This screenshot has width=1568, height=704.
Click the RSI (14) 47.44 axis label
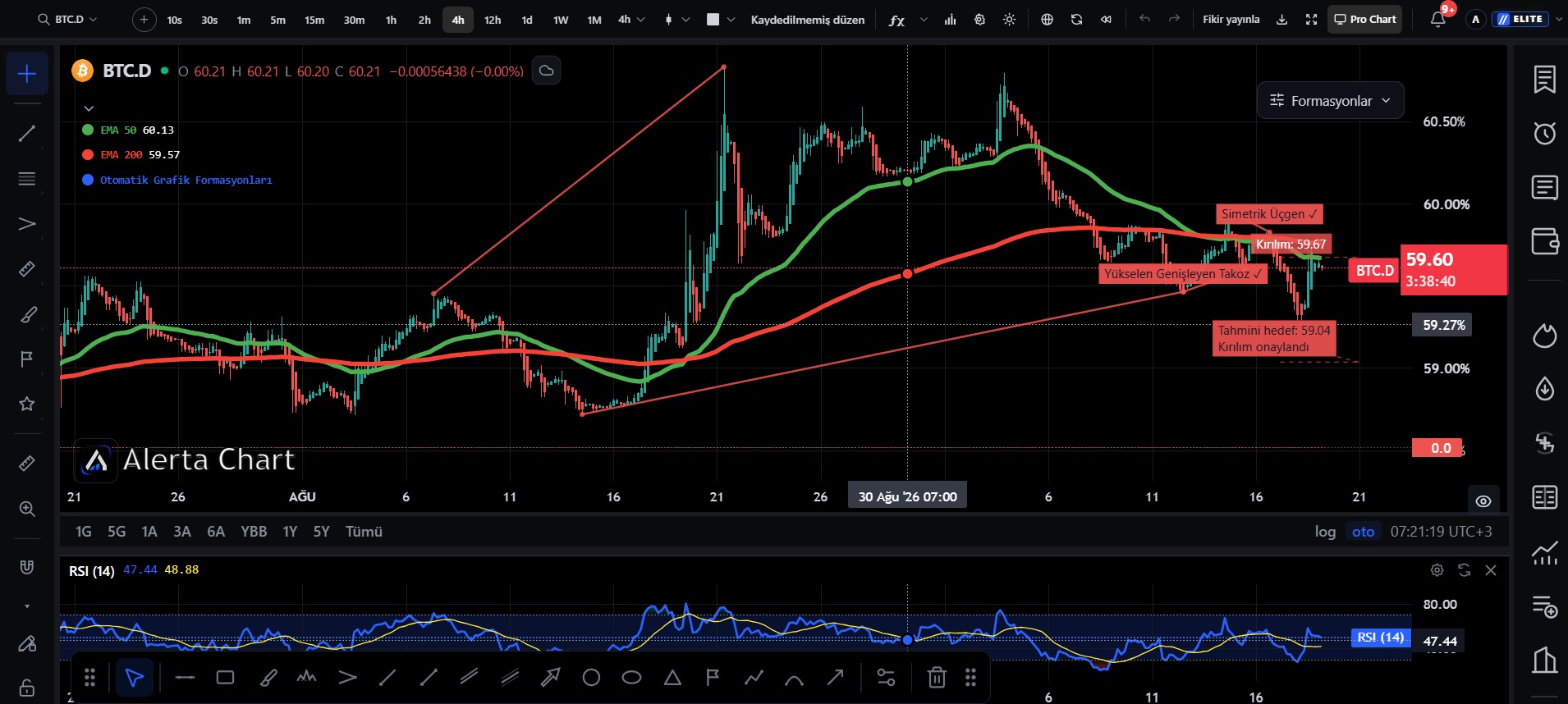(x=1408, y=638)
